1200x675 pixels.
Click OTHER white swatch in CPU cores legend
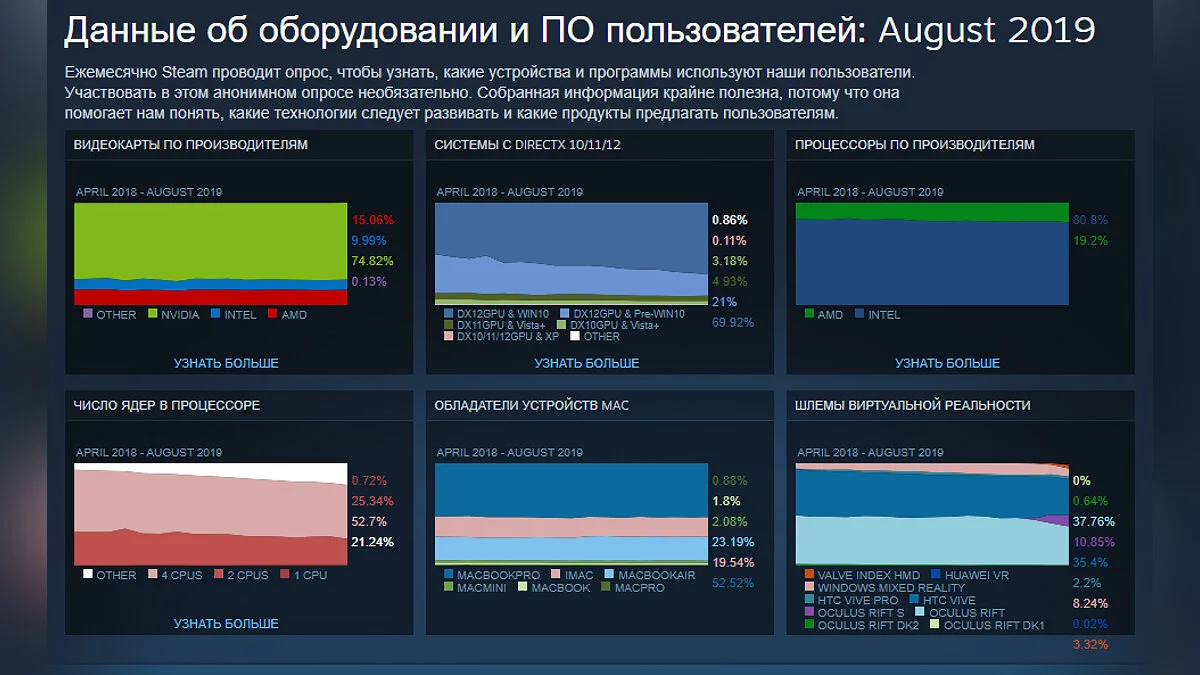pos(88,575)
